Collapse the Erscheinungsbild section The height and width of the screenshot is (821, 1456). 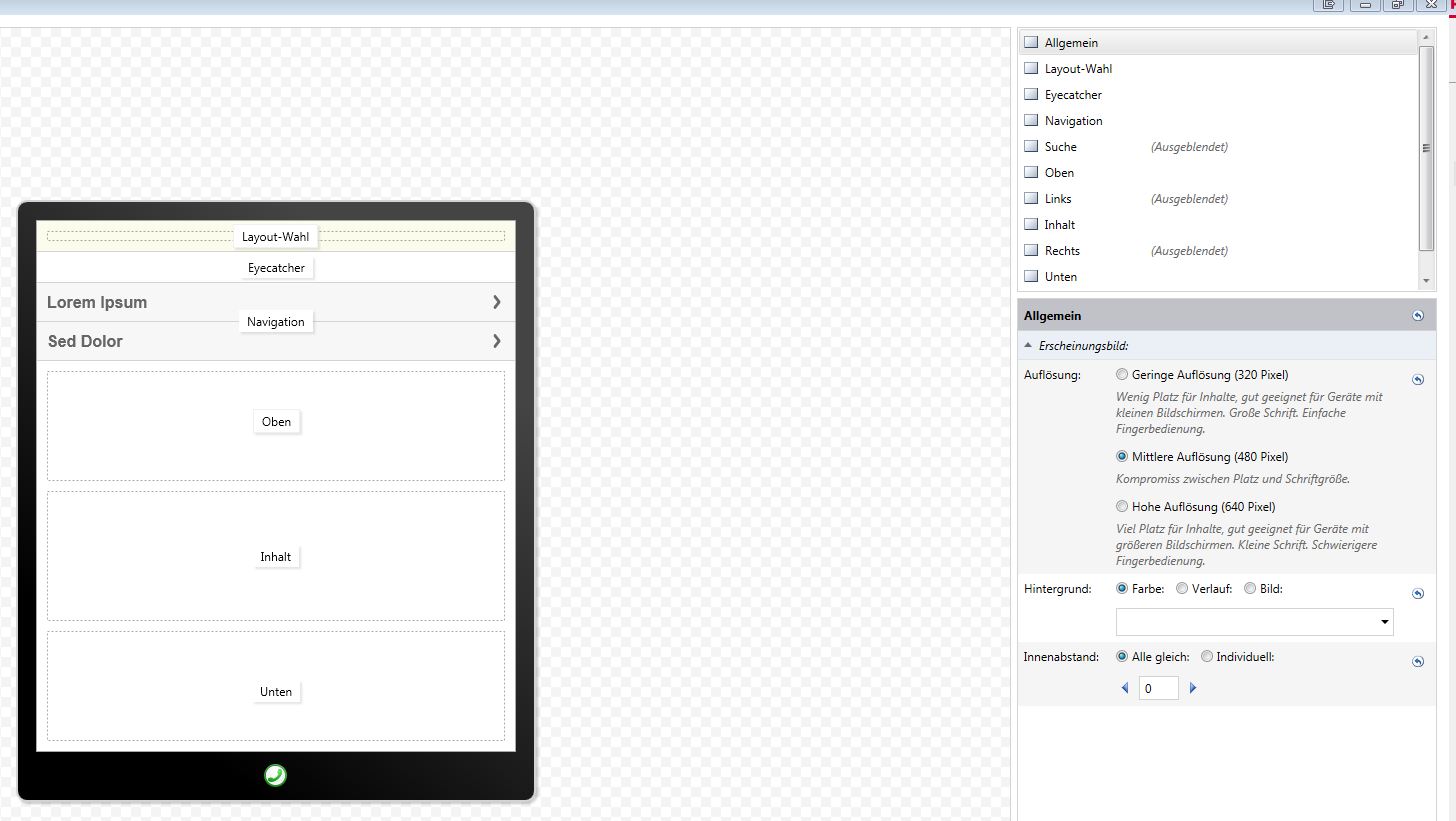point(1029,345)
